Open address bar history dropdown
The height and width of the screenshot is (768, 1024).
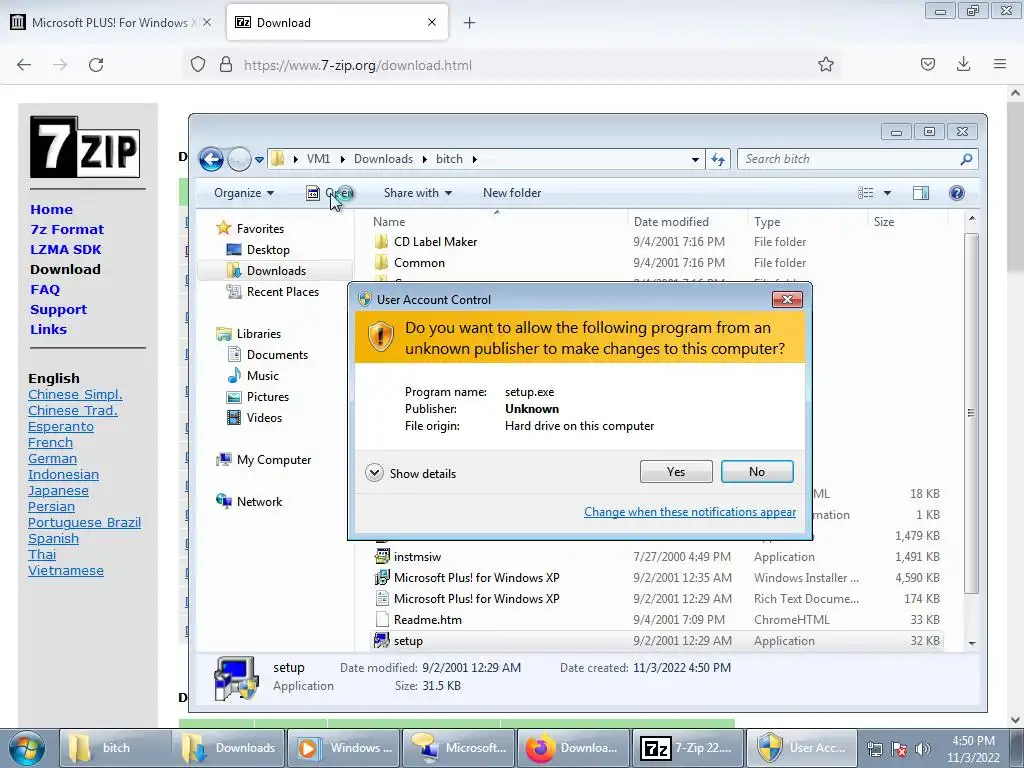pyautogui.click(x=695, y=159)
